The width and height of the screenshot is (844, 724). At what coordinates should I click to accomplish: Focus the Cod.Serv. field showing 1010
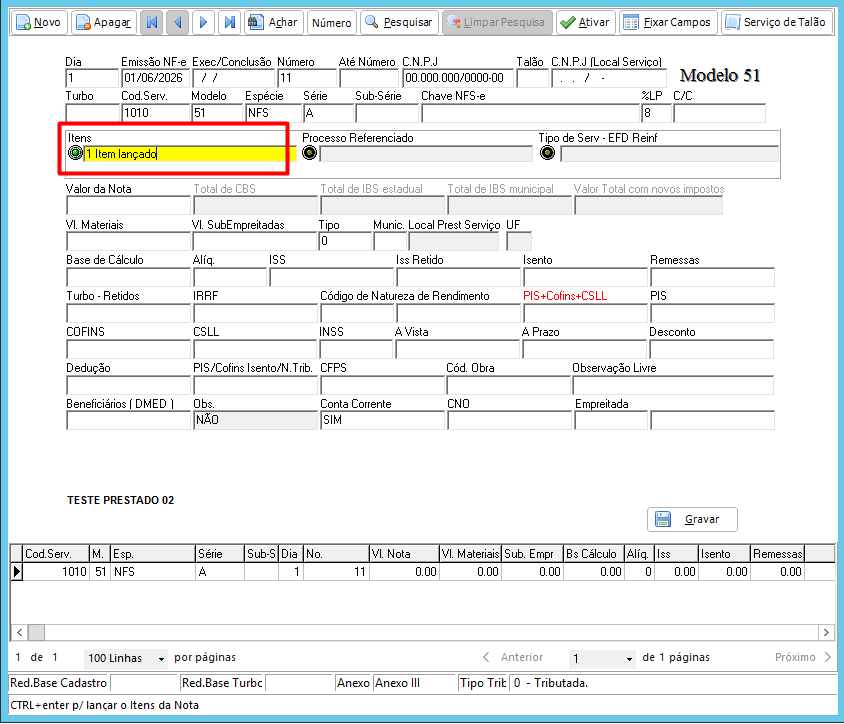(x=155, y=113)
